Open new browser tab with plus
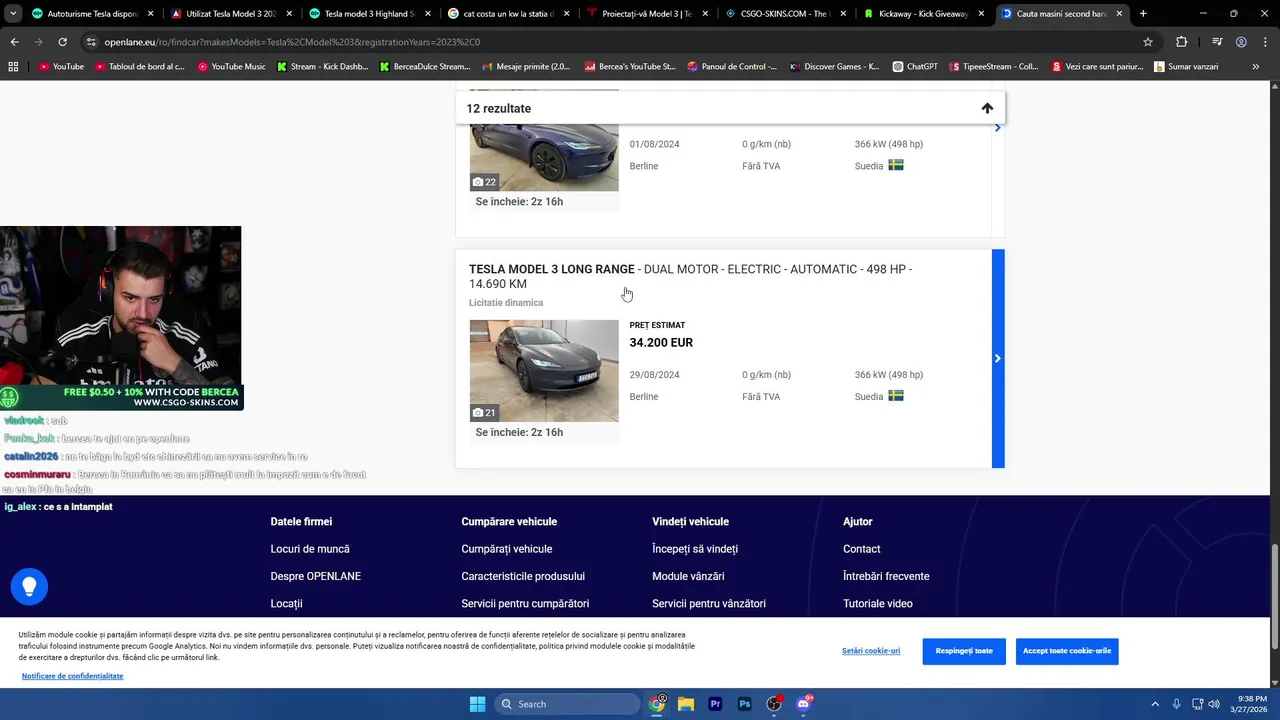The width and height of the screenshot is (1280, 720). click(x=1143, y=14)
